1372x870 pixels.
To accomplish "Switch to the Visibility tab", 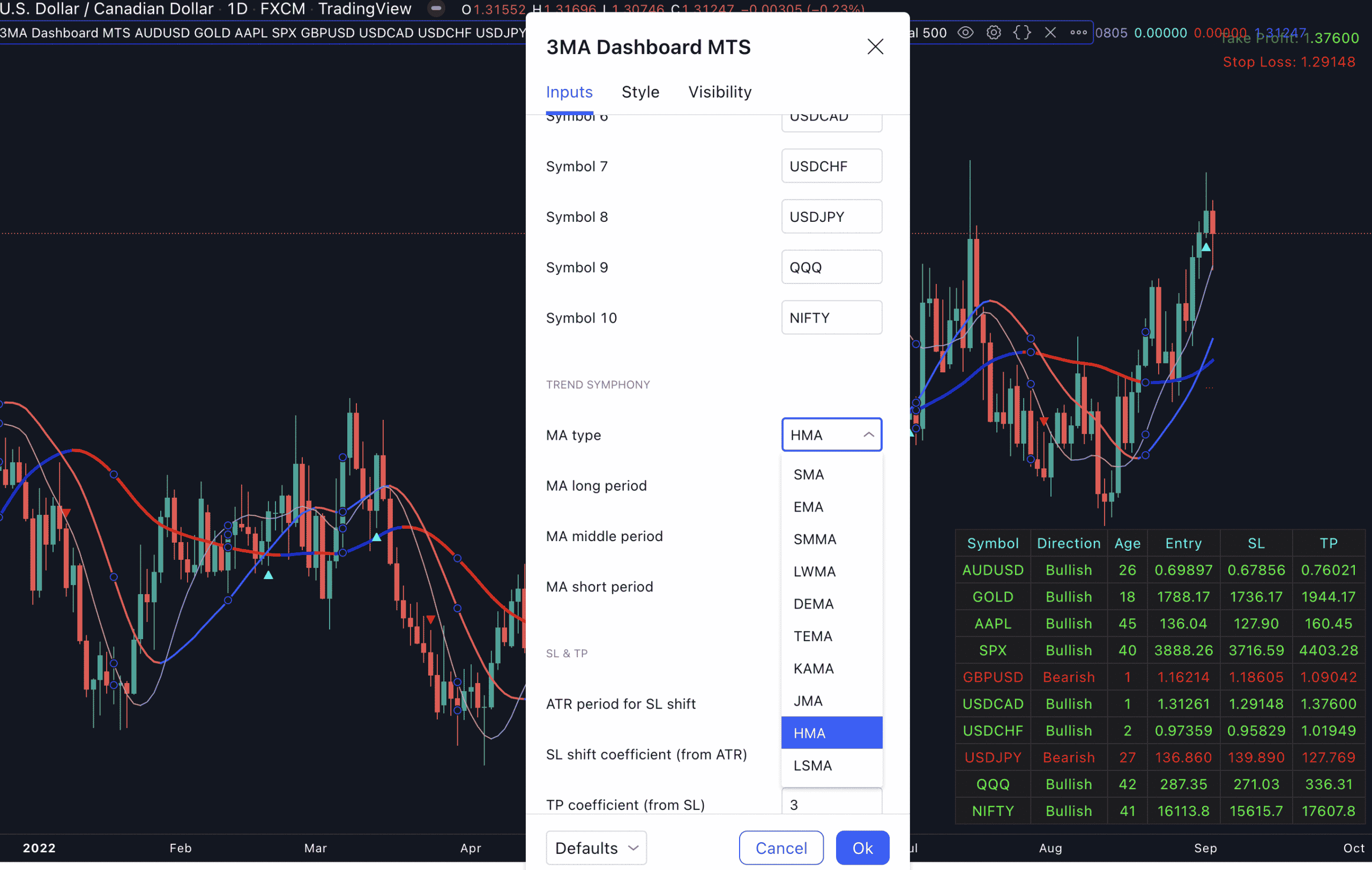I will (720, 92).
